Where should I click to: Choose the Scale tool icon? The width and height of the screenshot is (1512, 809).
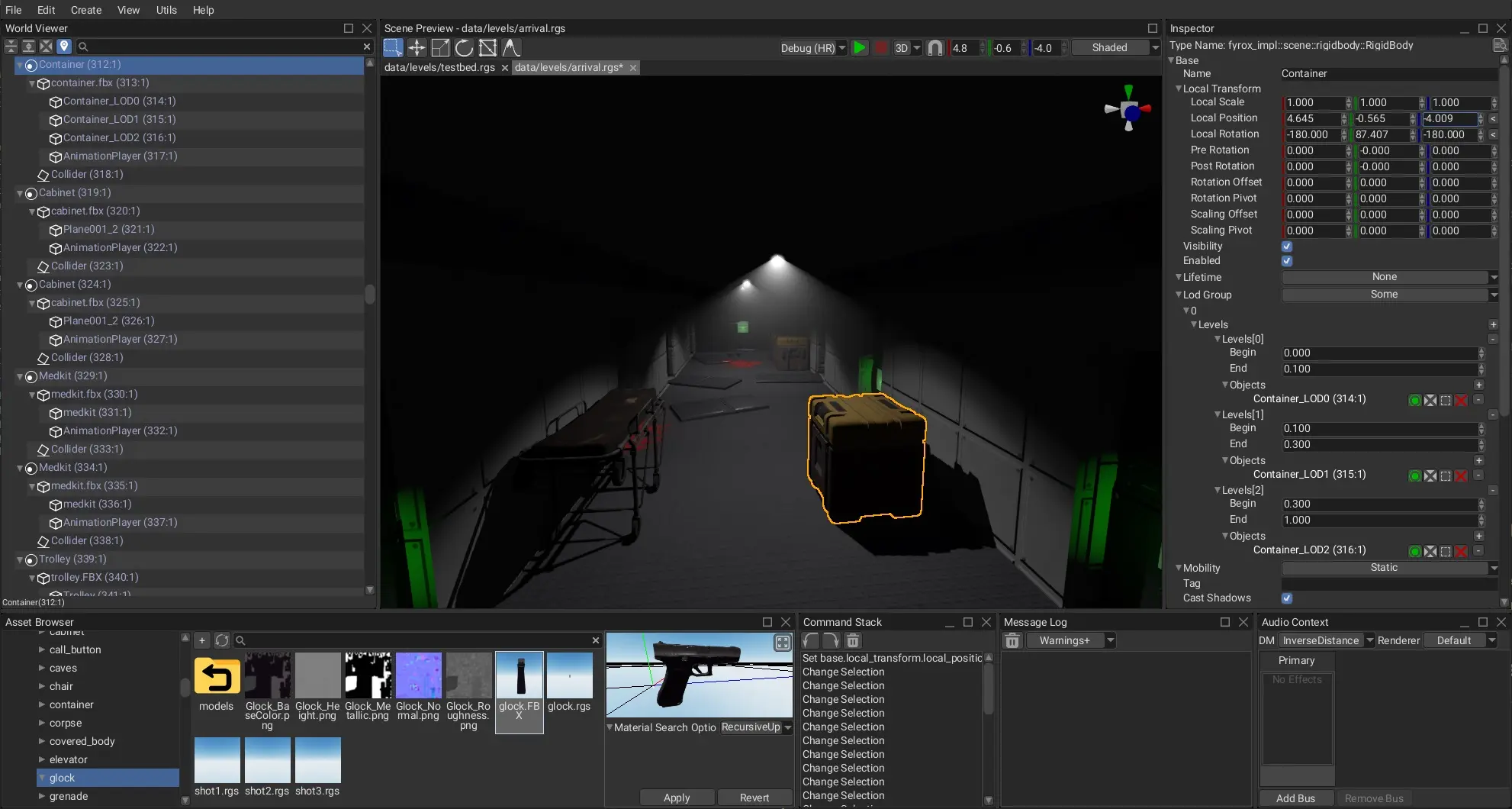(x=440, y=48)
